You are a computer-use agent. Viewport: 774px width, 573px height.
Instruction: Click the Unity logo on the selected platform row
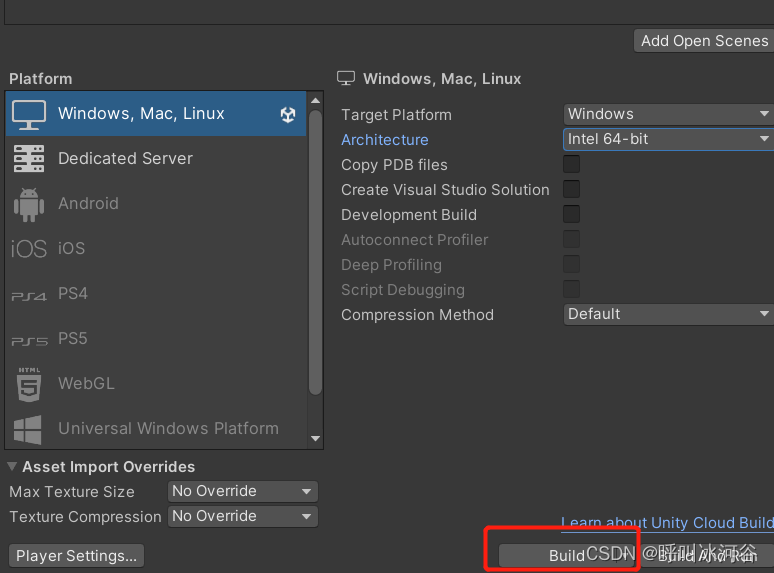[x=288, y=115]
